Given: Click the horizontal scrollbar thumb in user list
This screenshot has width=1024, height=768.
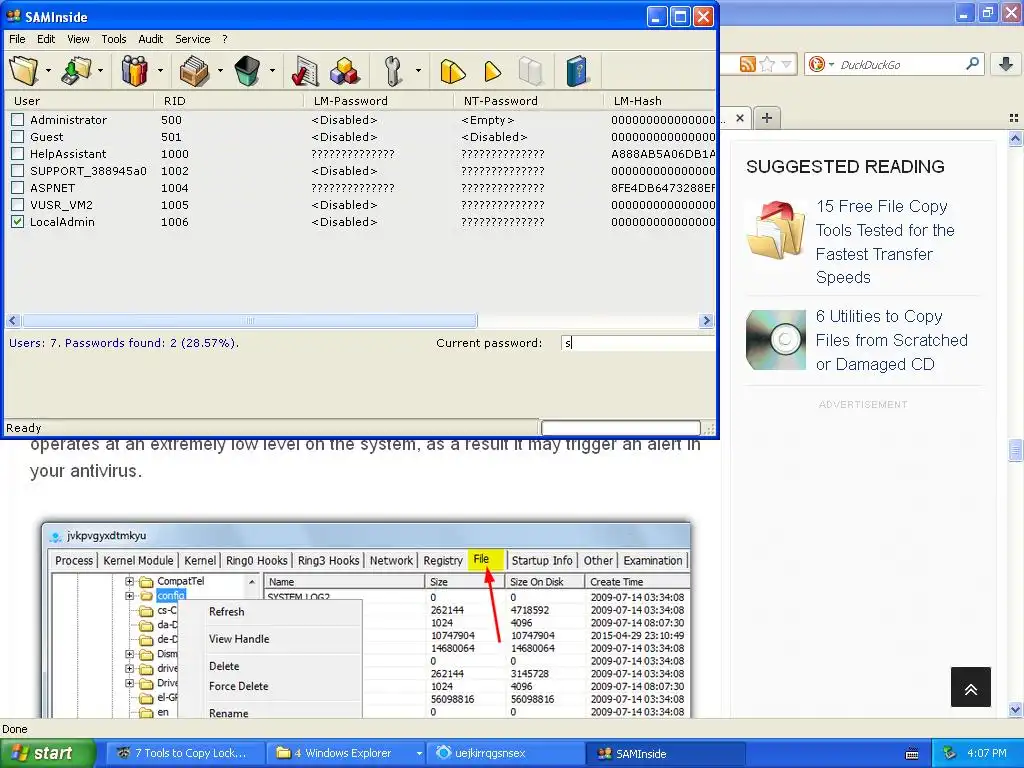Looking at the screenshot, I should click(x=249, y=321).
